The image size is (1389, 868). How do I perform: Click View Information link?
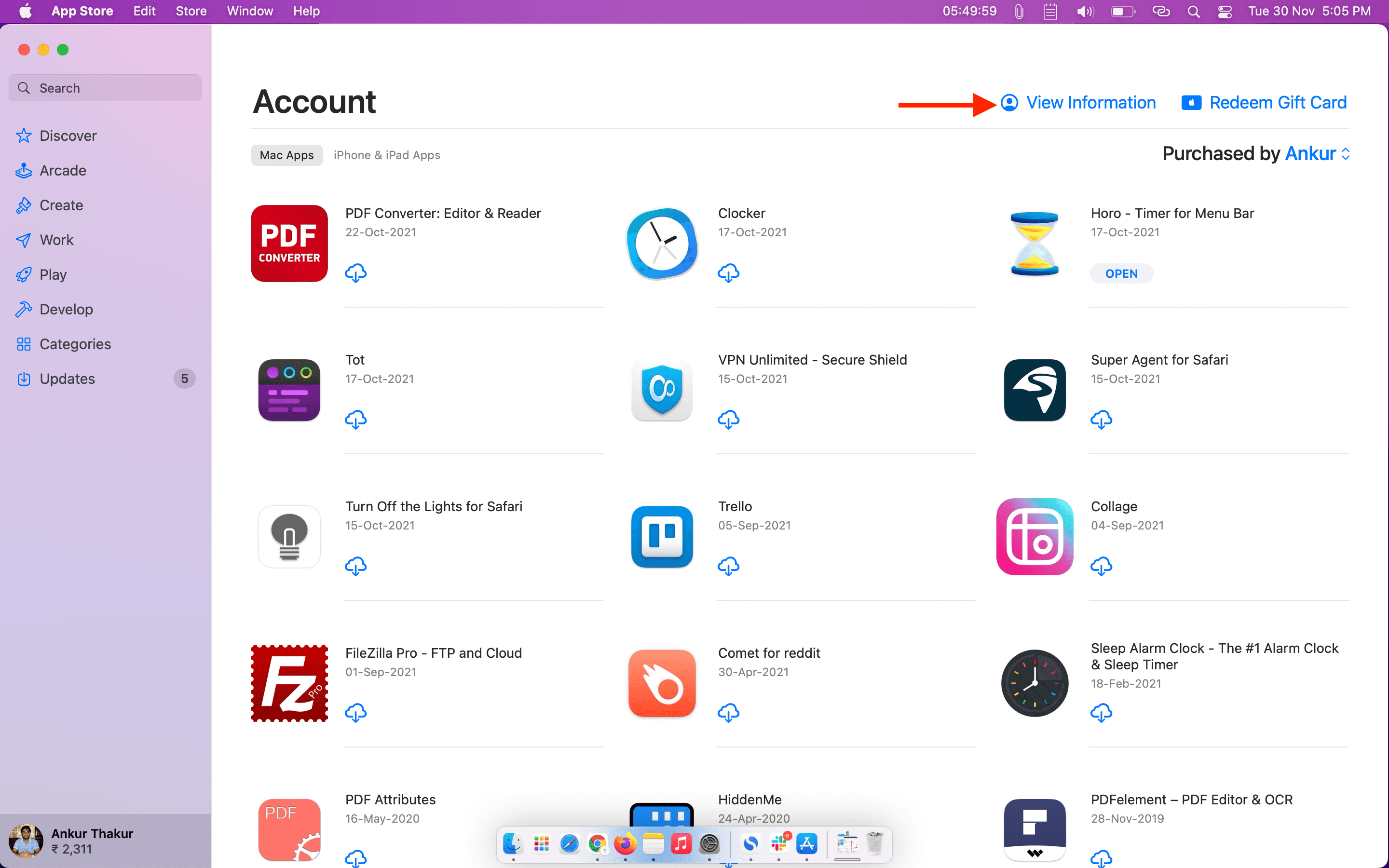pos(1078,103)
